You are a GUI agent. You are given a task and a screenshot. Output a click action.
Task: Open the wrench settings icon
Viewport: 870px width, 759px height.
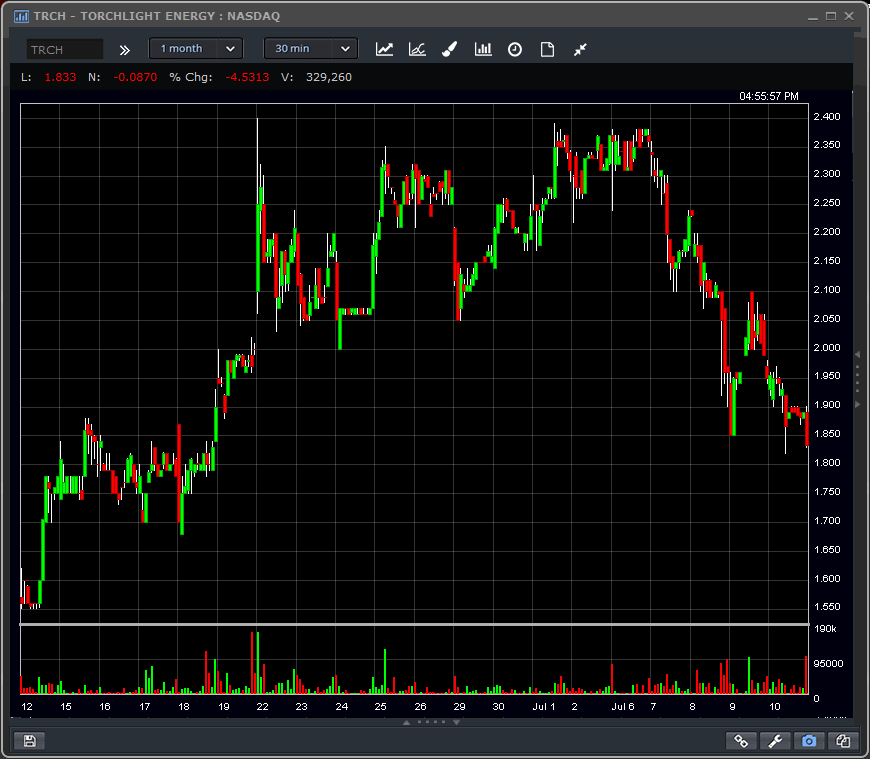click(x=775, y=741)
